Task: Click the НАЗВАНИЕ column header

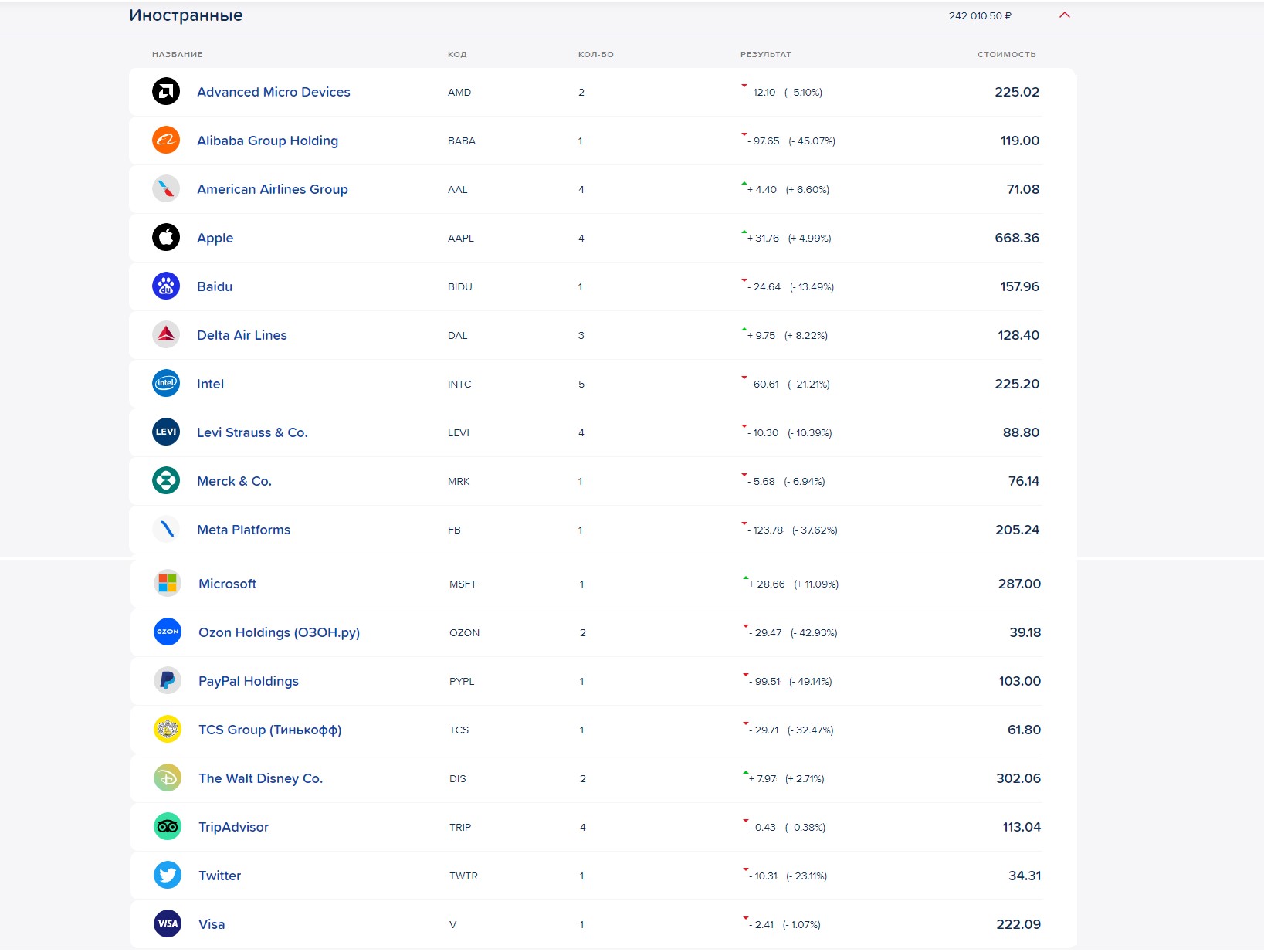Action: [x=177, y=55]
